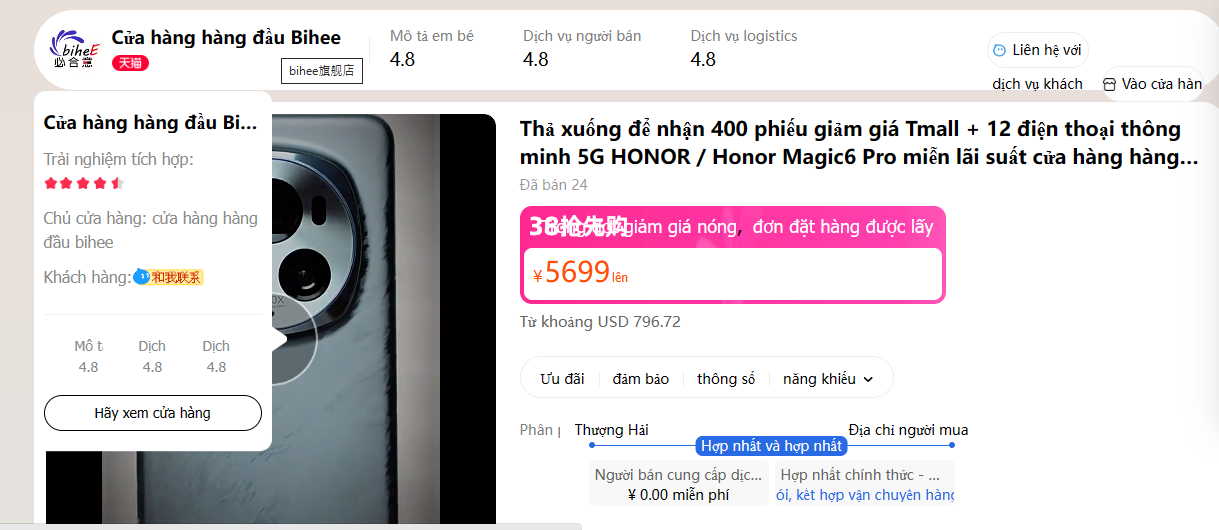
Task: Open the Ưu đãi tab
Action: [x=562, y=378]
